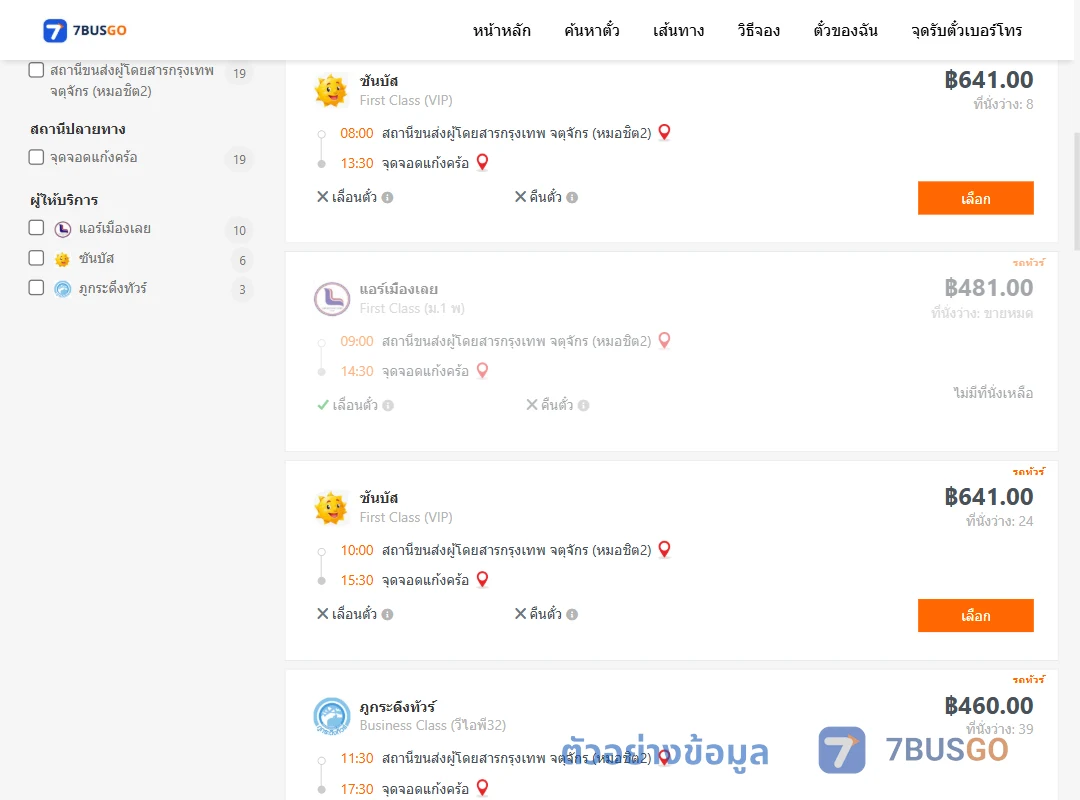
Task: Click First Class (ม.1 พ) class label
Action: pos(412,309)
